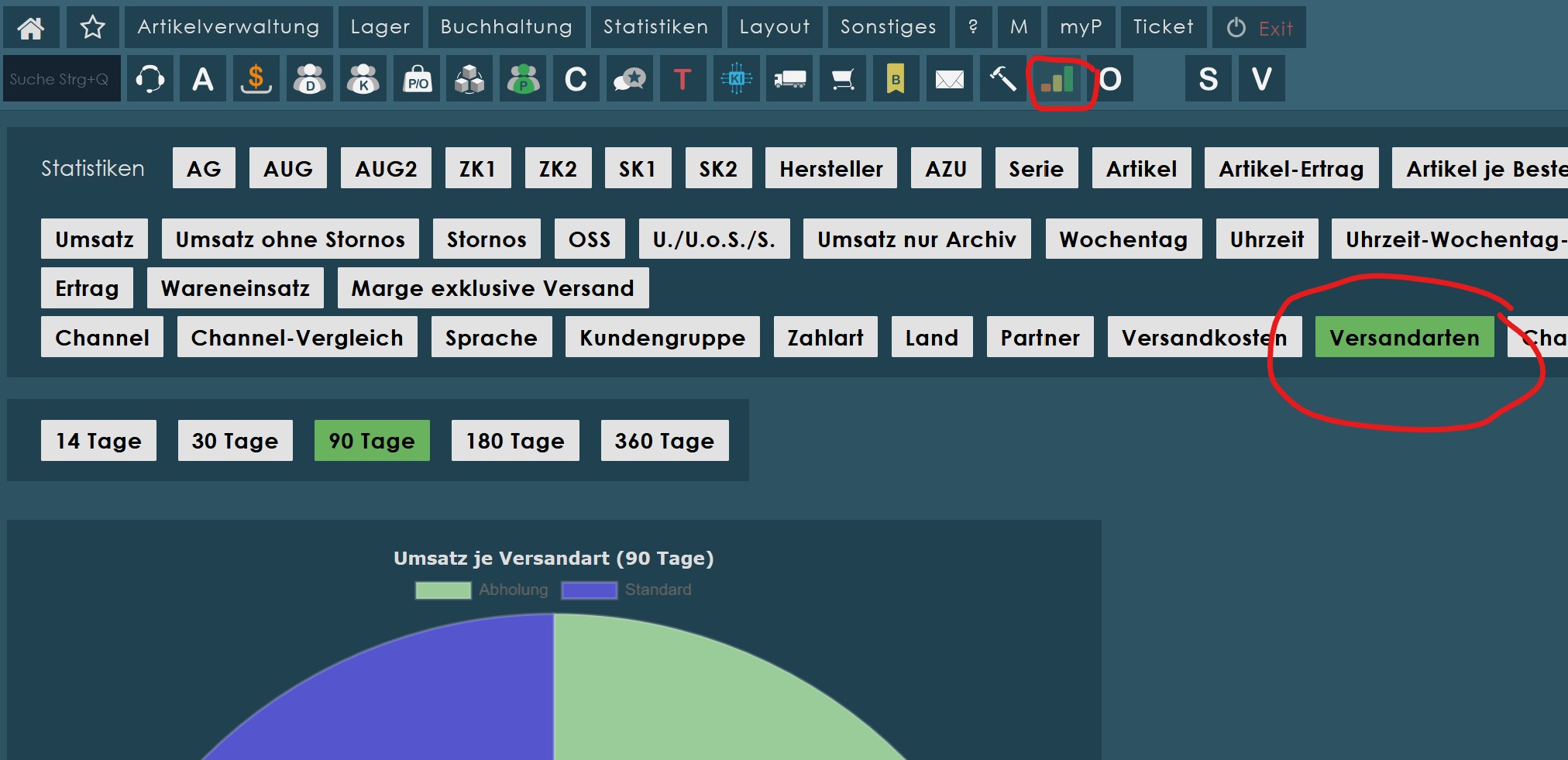Click the red T toolbar icon

click(683, 78)
